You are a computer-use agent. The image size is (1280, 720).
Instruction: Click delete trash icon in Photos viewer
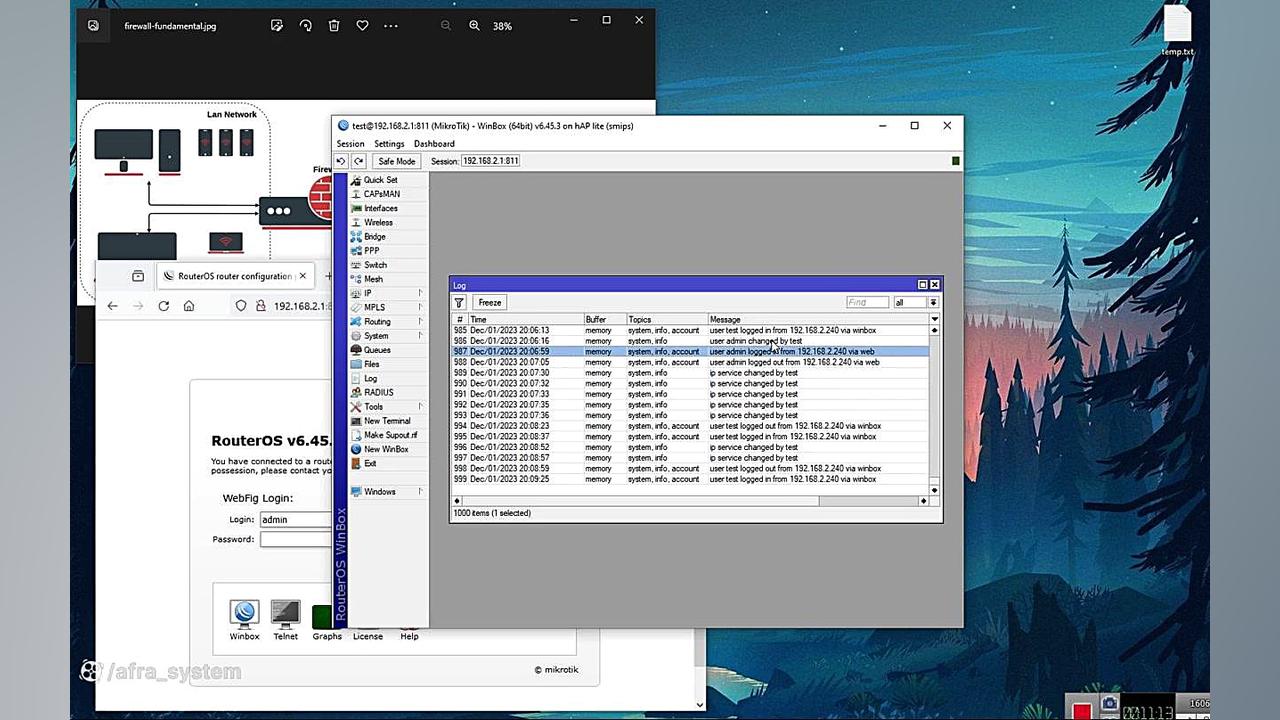point(334,25)
